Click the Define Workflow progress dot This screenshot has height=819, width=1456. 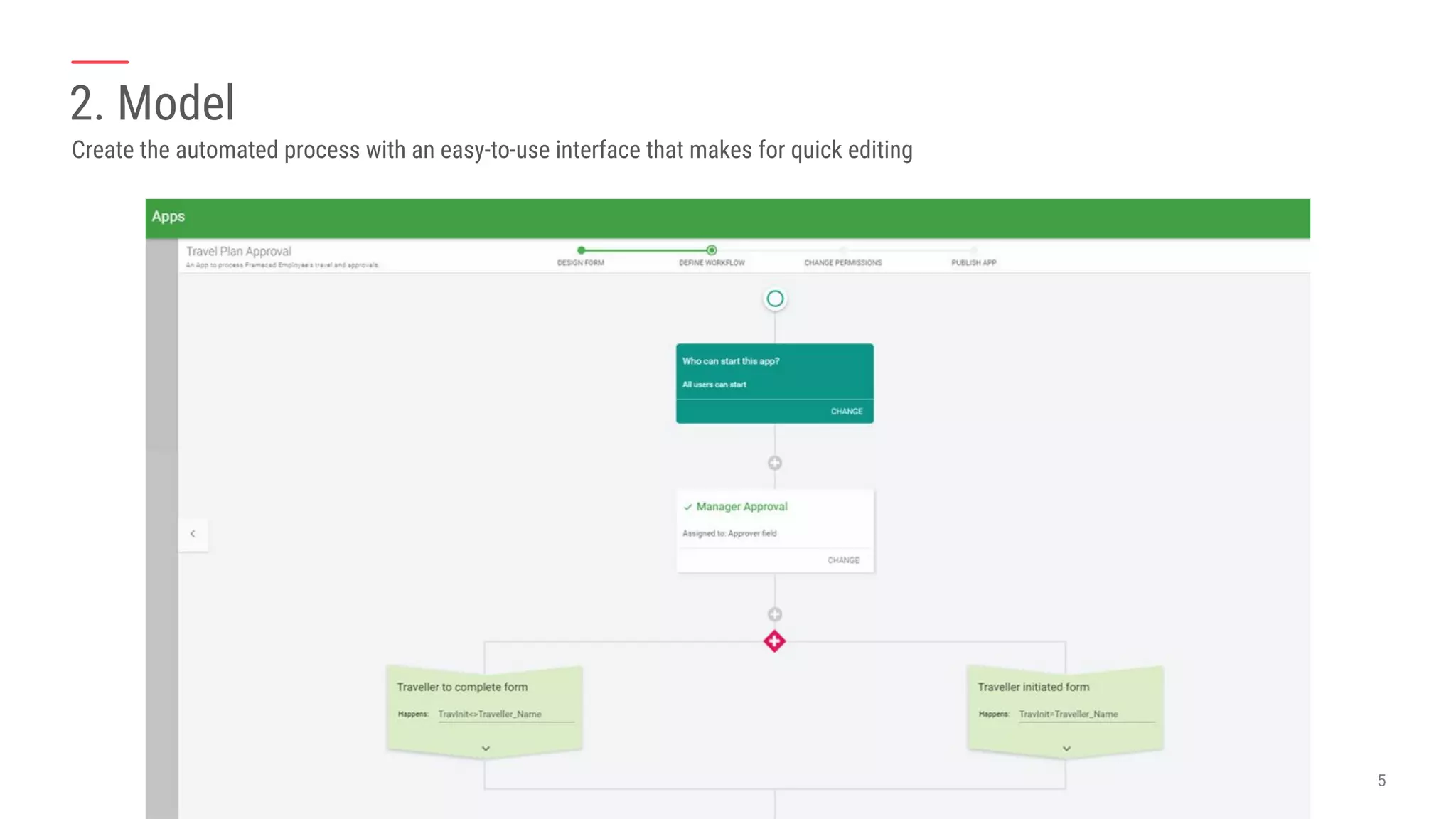tap(712, 250)
